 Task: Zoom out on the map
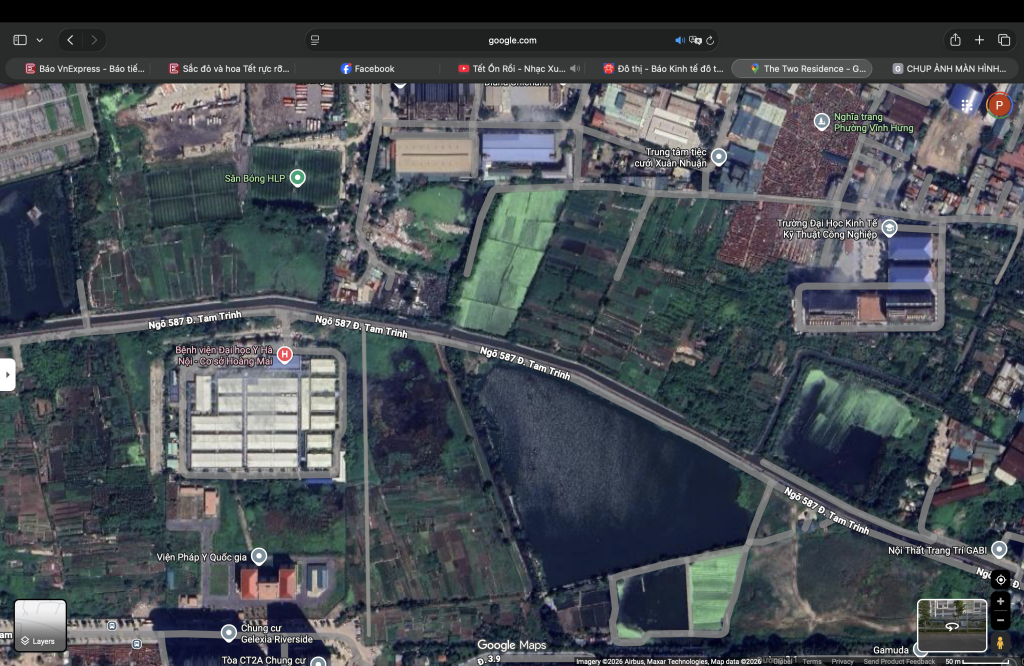(x=1000, y=620)
